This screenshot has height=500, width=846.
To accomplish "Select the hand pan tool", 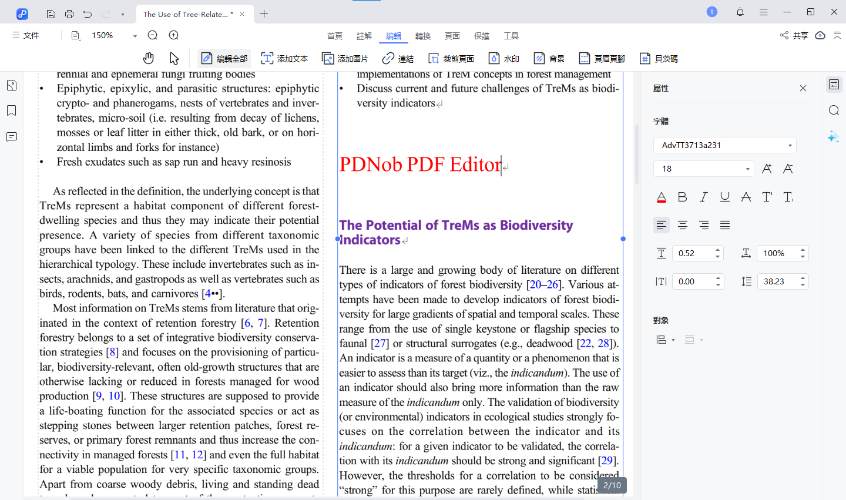I will click(x=149, y=58).
